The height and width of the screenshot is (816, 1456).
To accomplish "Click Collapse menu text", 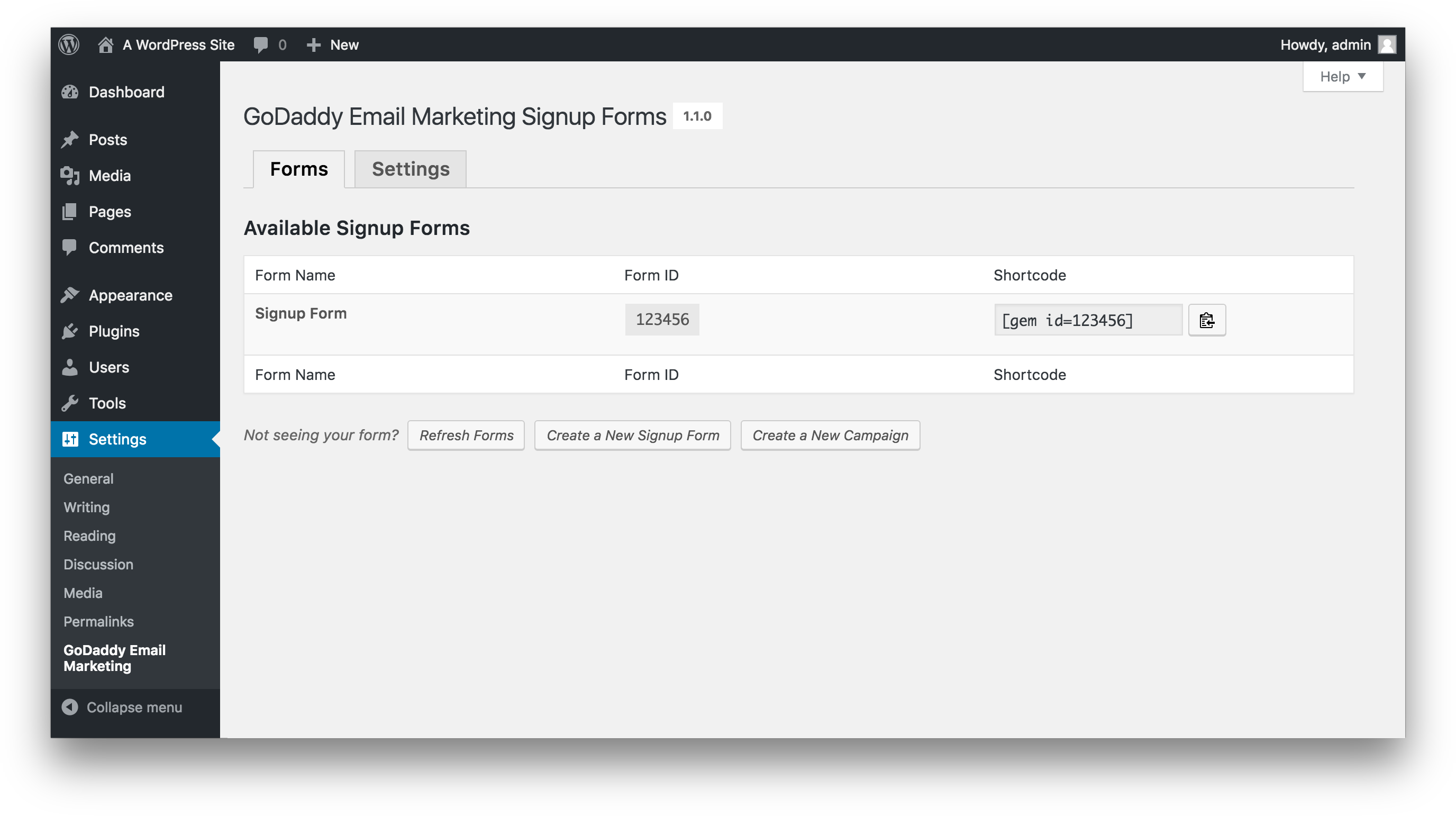I will 134,708.
